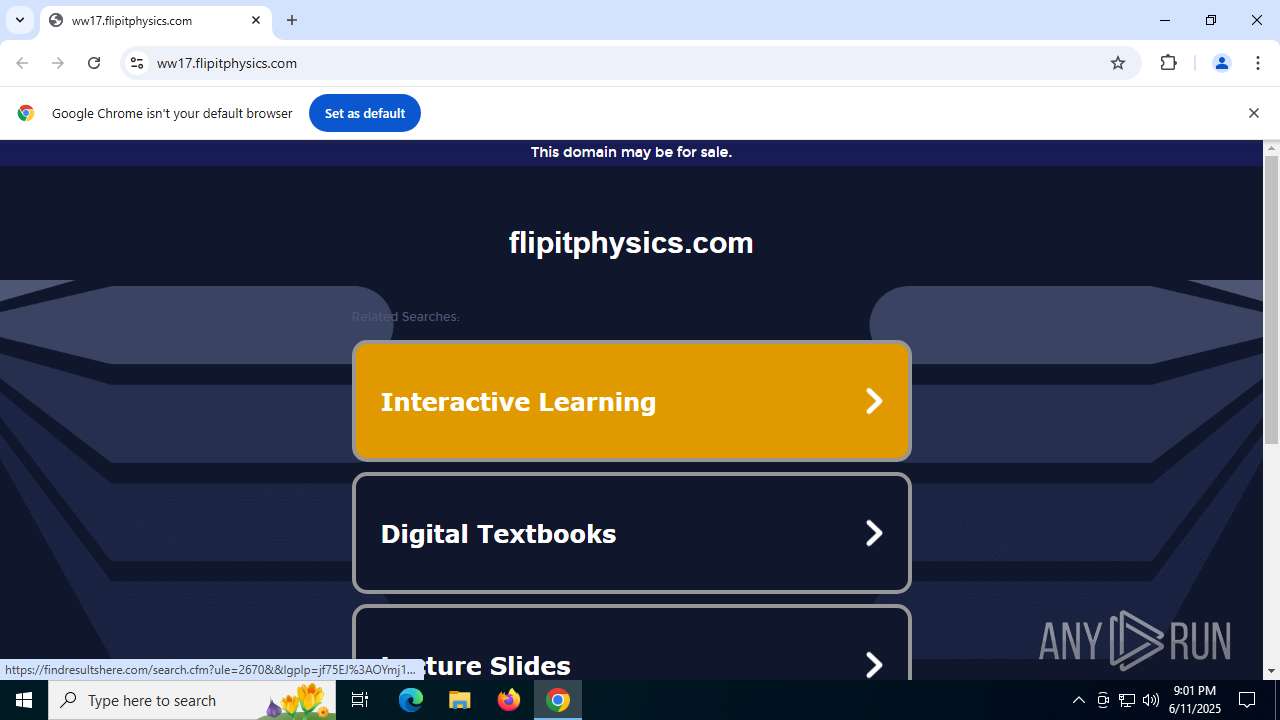Open network status tray icon
Screen dimensions: 1280x720
point(1127,700)
